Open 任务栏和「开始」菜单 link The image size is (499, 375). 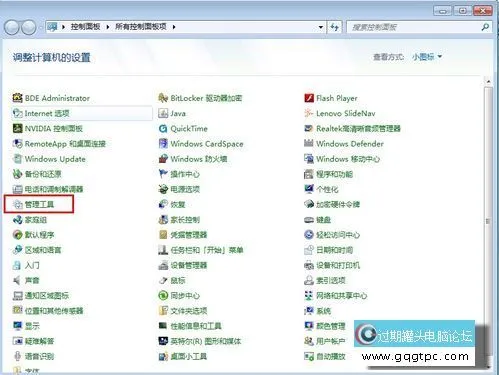tap(207, 250)
